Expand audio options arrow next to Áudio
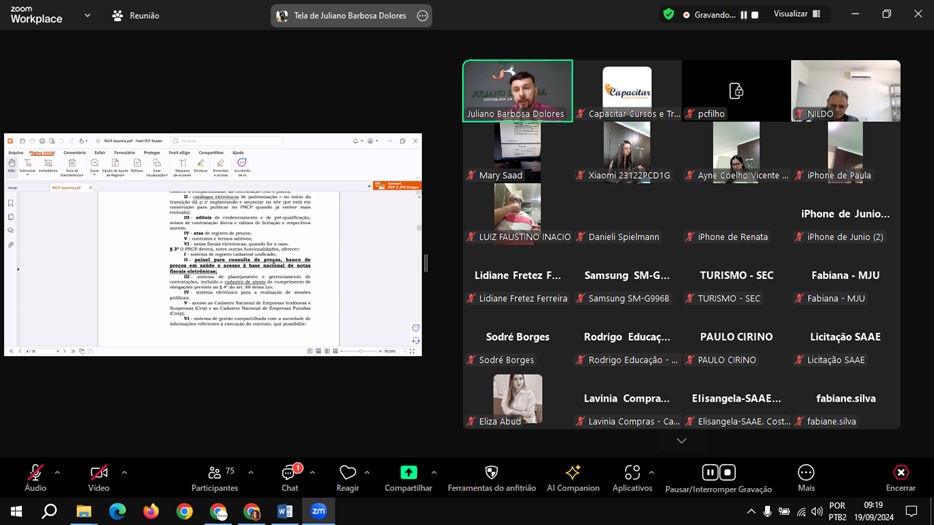Image resolution: width=934 pixels, height=525 pixels. click(x=57, y=472)
